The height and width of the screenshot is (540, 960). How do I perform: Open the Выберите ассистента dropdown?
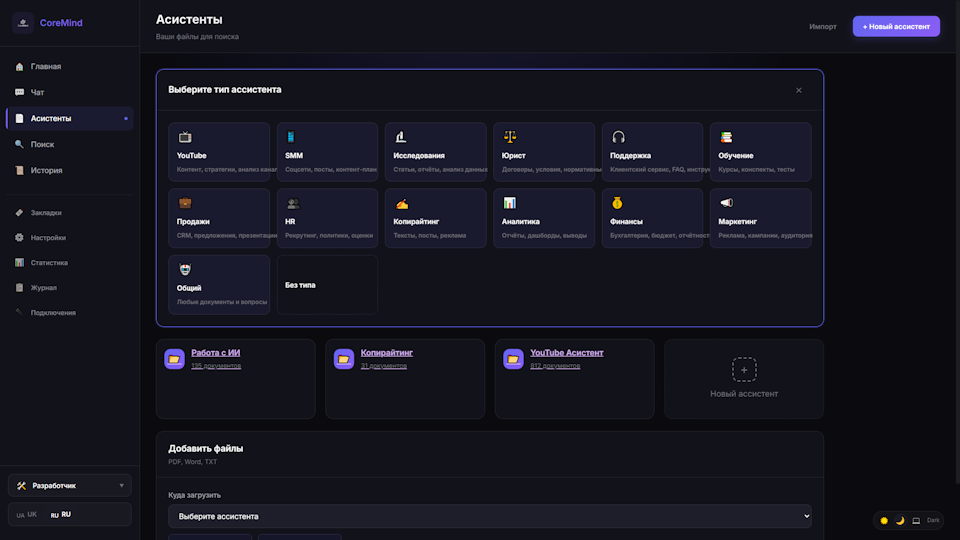[x=489, y=516]
